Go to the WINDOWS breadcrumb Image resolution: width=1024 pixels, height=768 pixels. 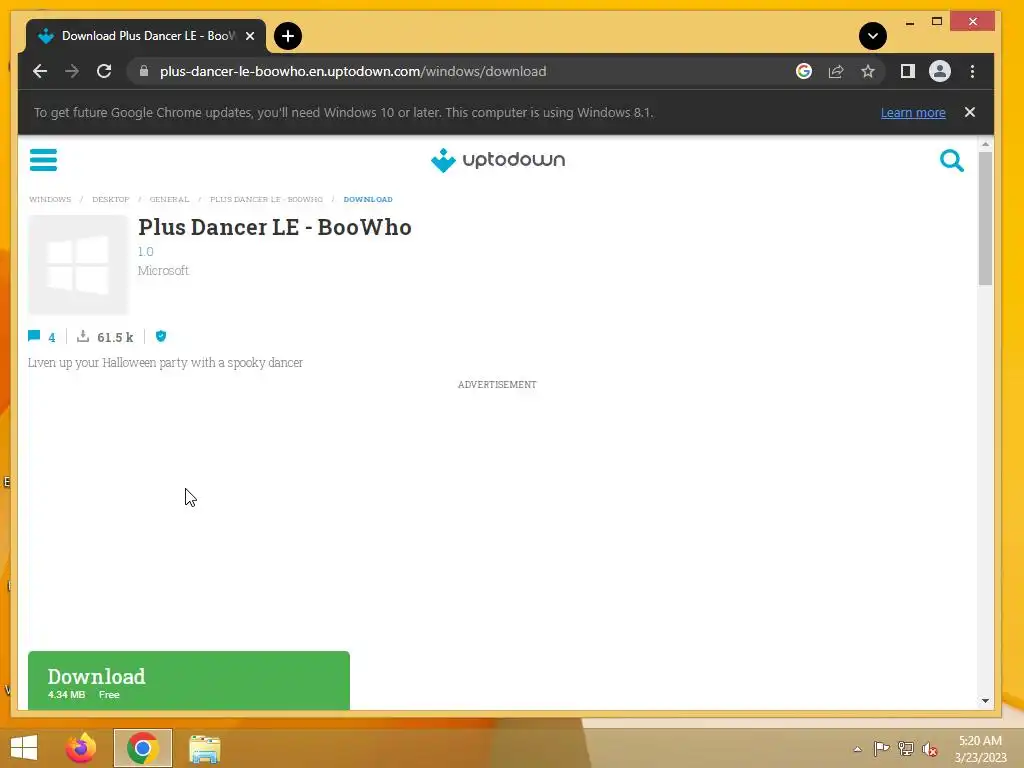pos(50,199)
